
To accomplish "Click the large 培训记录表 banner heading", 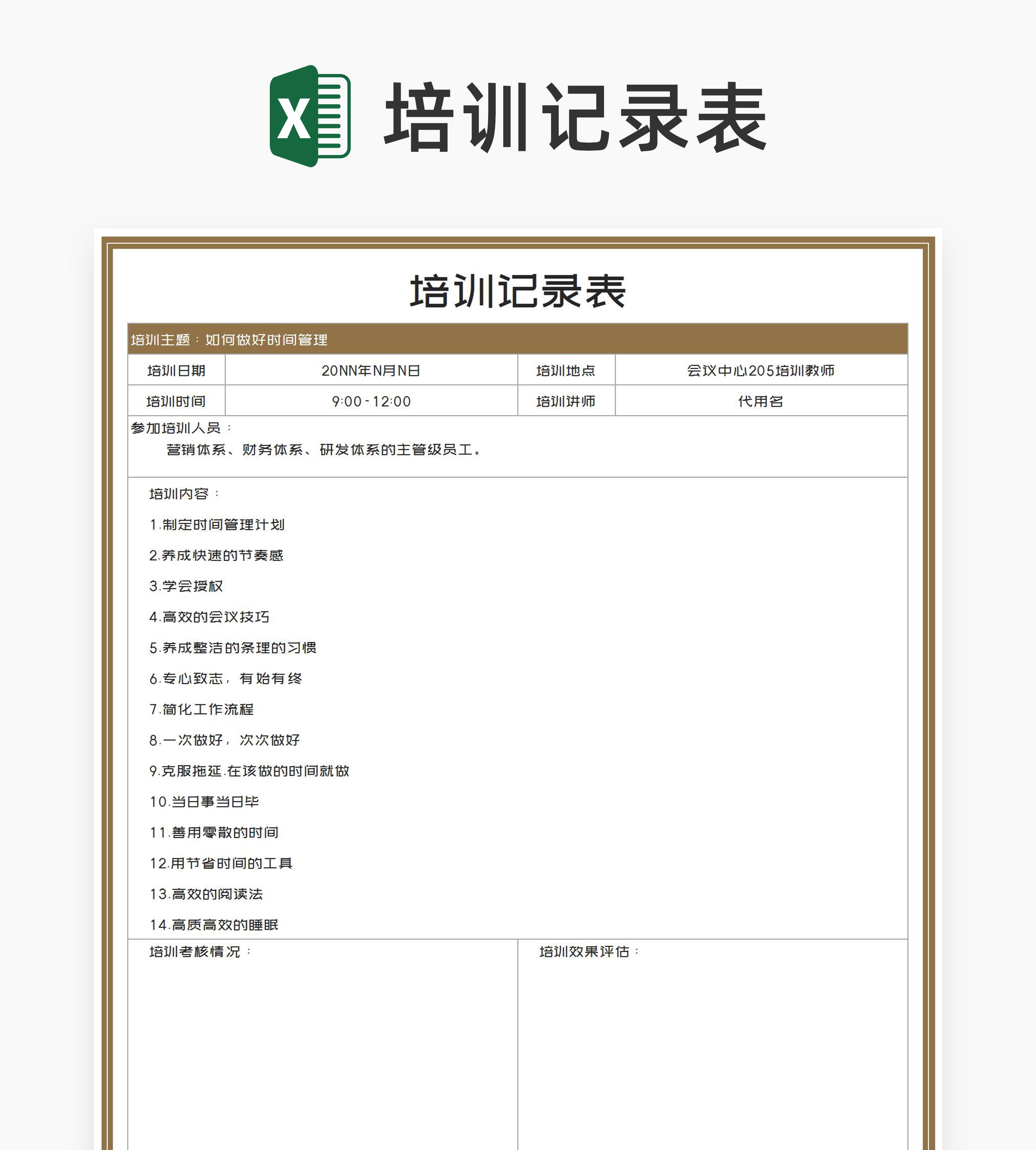I will 575,117.
